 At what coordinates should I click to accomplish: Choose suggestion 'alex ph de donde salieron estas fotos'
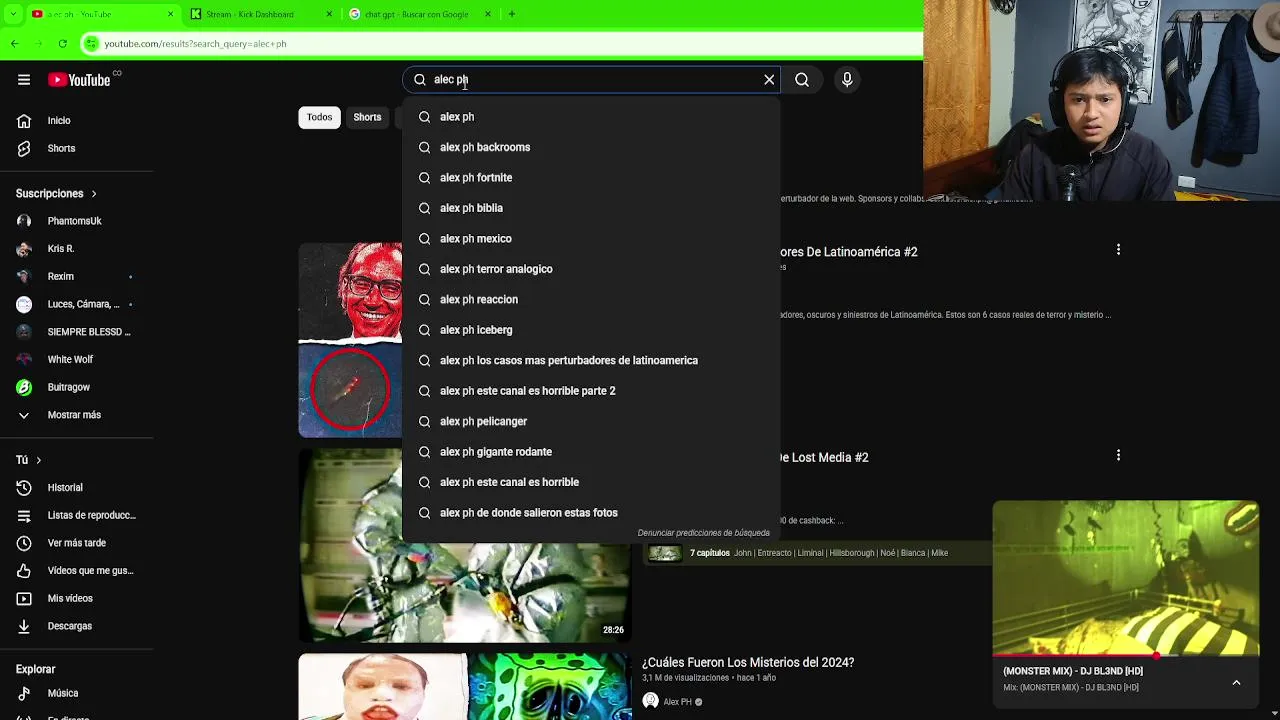coord(591,513)
